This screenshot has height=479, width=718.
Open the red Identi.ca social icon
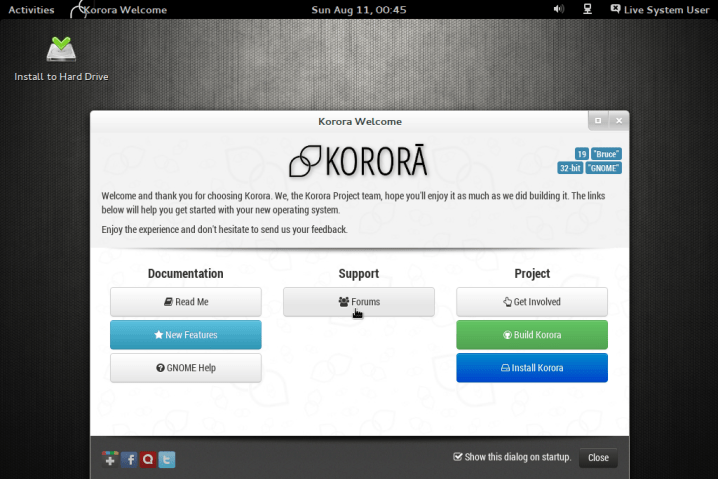(148, 459)
